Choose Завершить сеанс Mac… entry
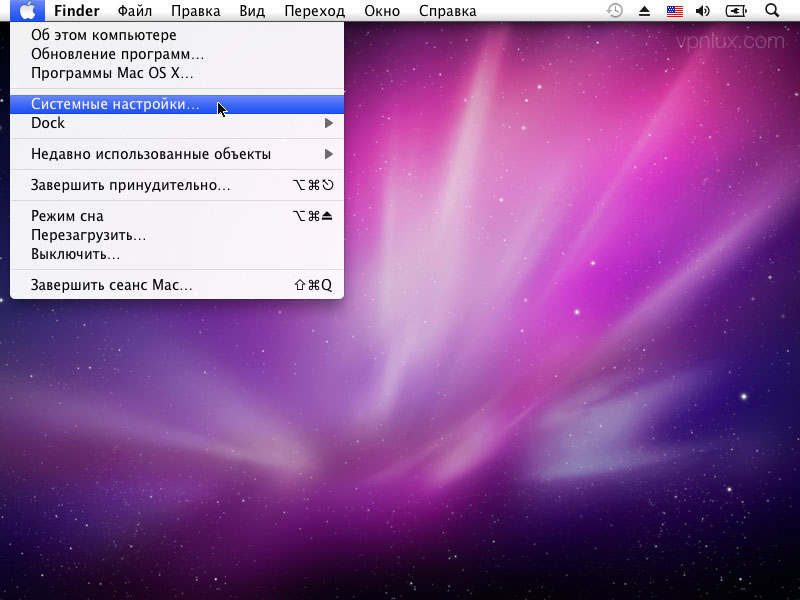This screenshot has width=800, height=600. click(177, 285)
